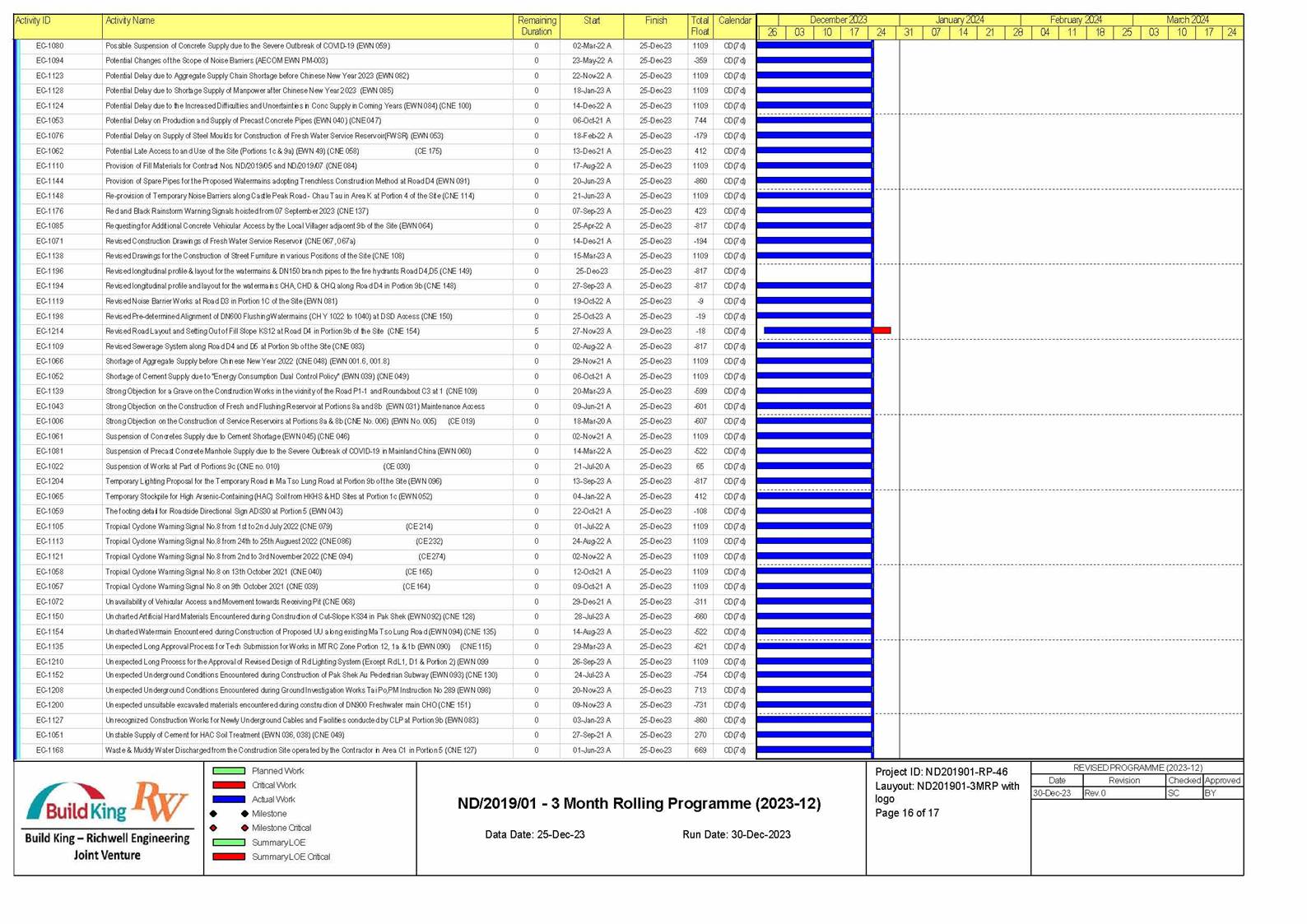
Task: Click the red Critical Work legend swatch
Action: (x=229, y=785)
